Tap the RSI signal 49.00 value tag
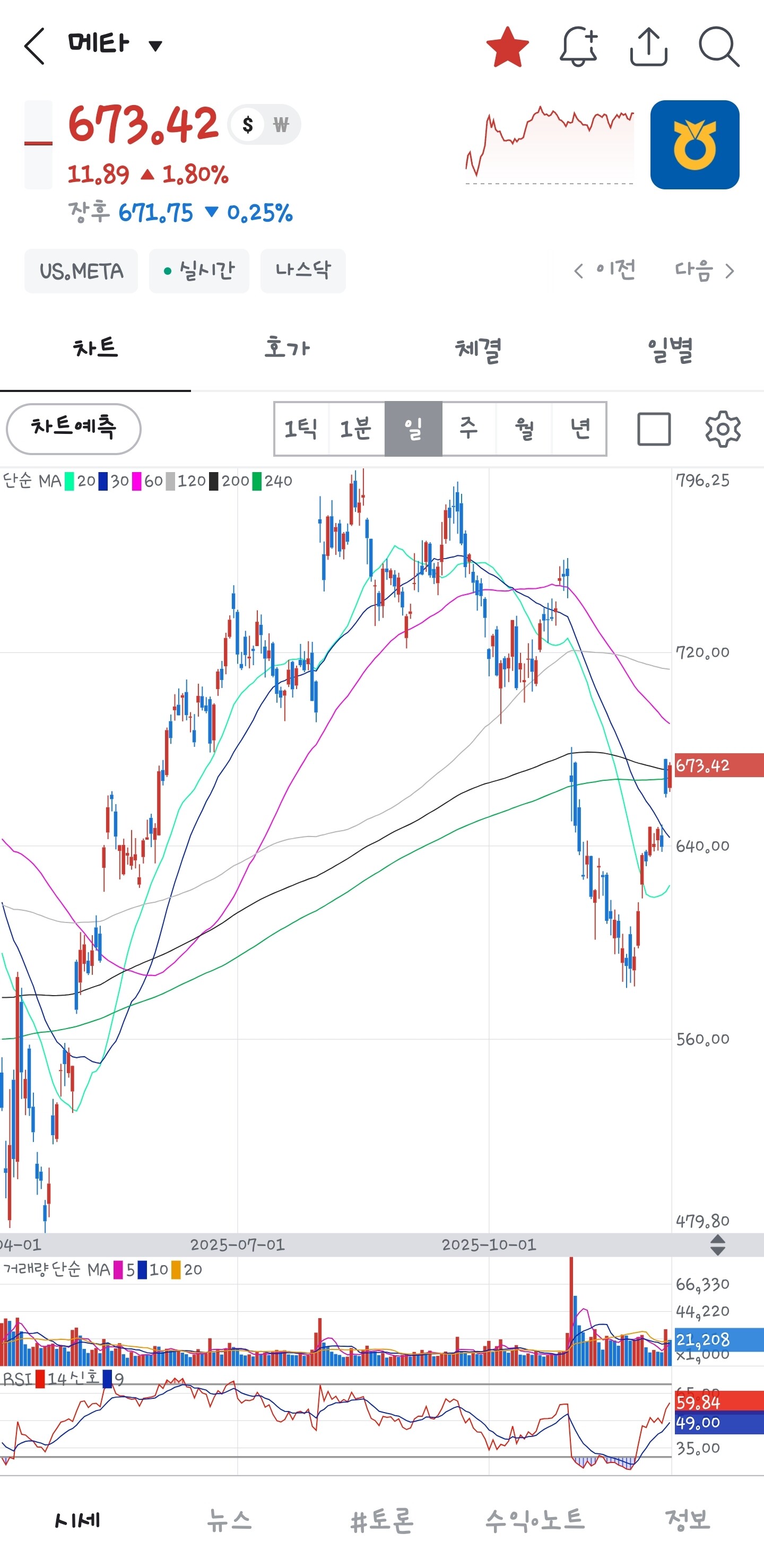The width and height of the screenshot is (764, 1568). (x=719, y=1423)
